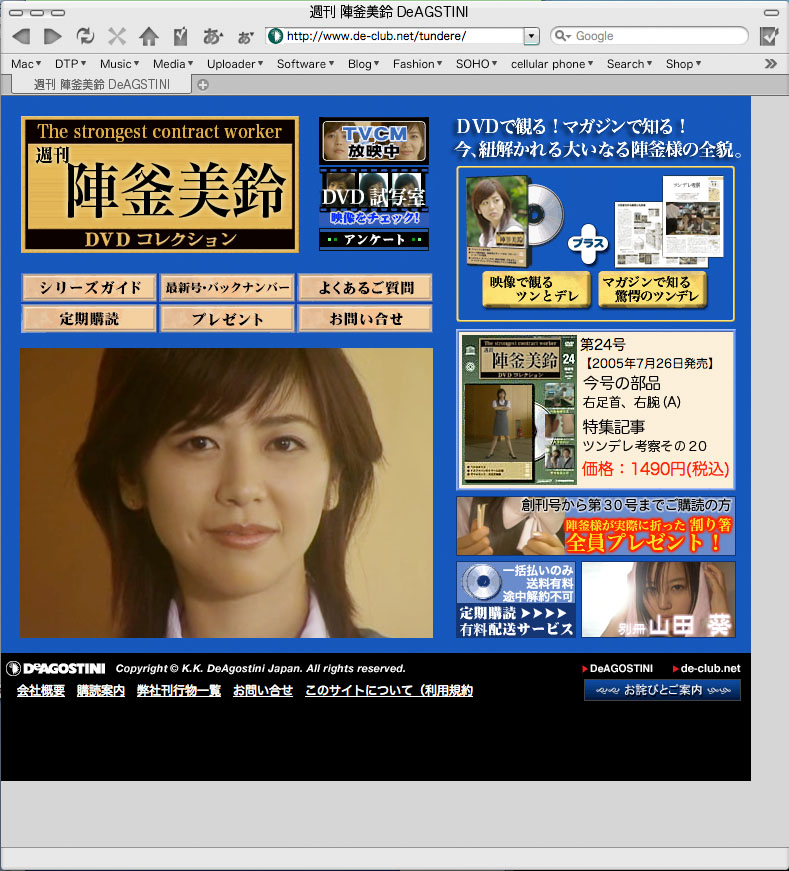Viewport: 789px width, 871px height.
Task: Select the 週刊 陣釜美鈴 DeAGSTINI tab
Action: [x=102, y=84]
